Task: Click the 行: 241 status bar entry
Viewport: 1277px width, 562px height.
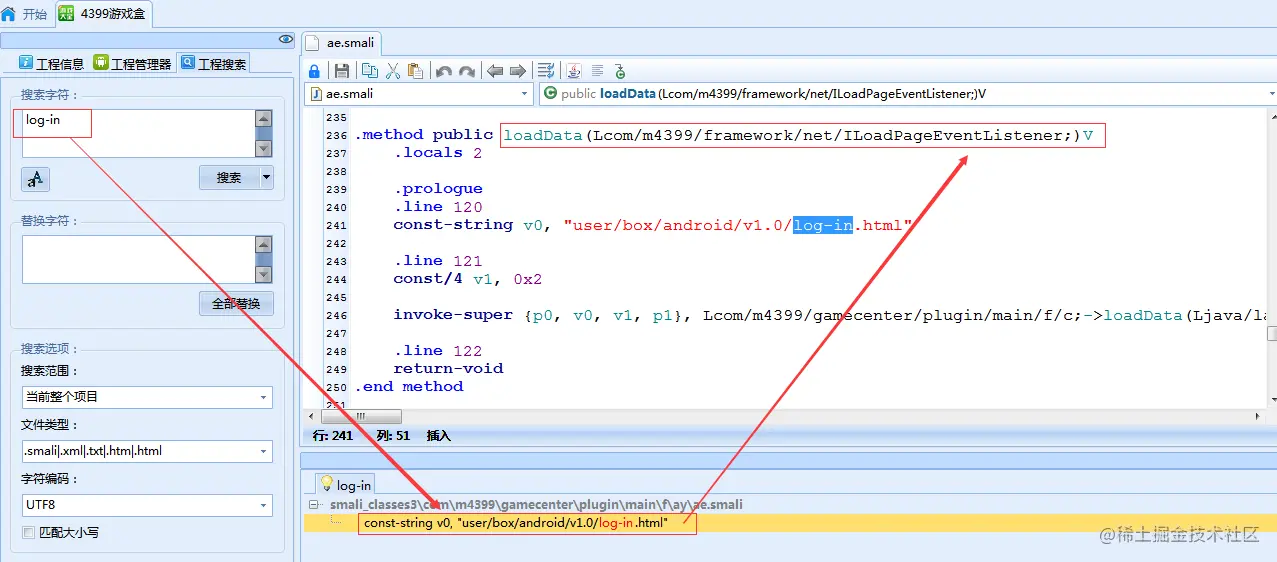Action: click(x=333, y=436)
